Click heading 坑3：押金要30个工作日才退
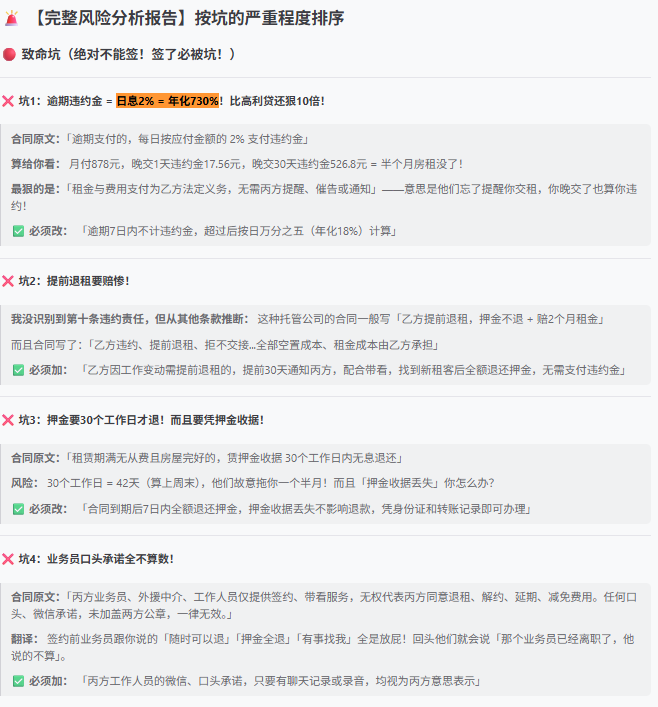Image resolution: width=658 pixels, height=707 pixels. (141, 420)
